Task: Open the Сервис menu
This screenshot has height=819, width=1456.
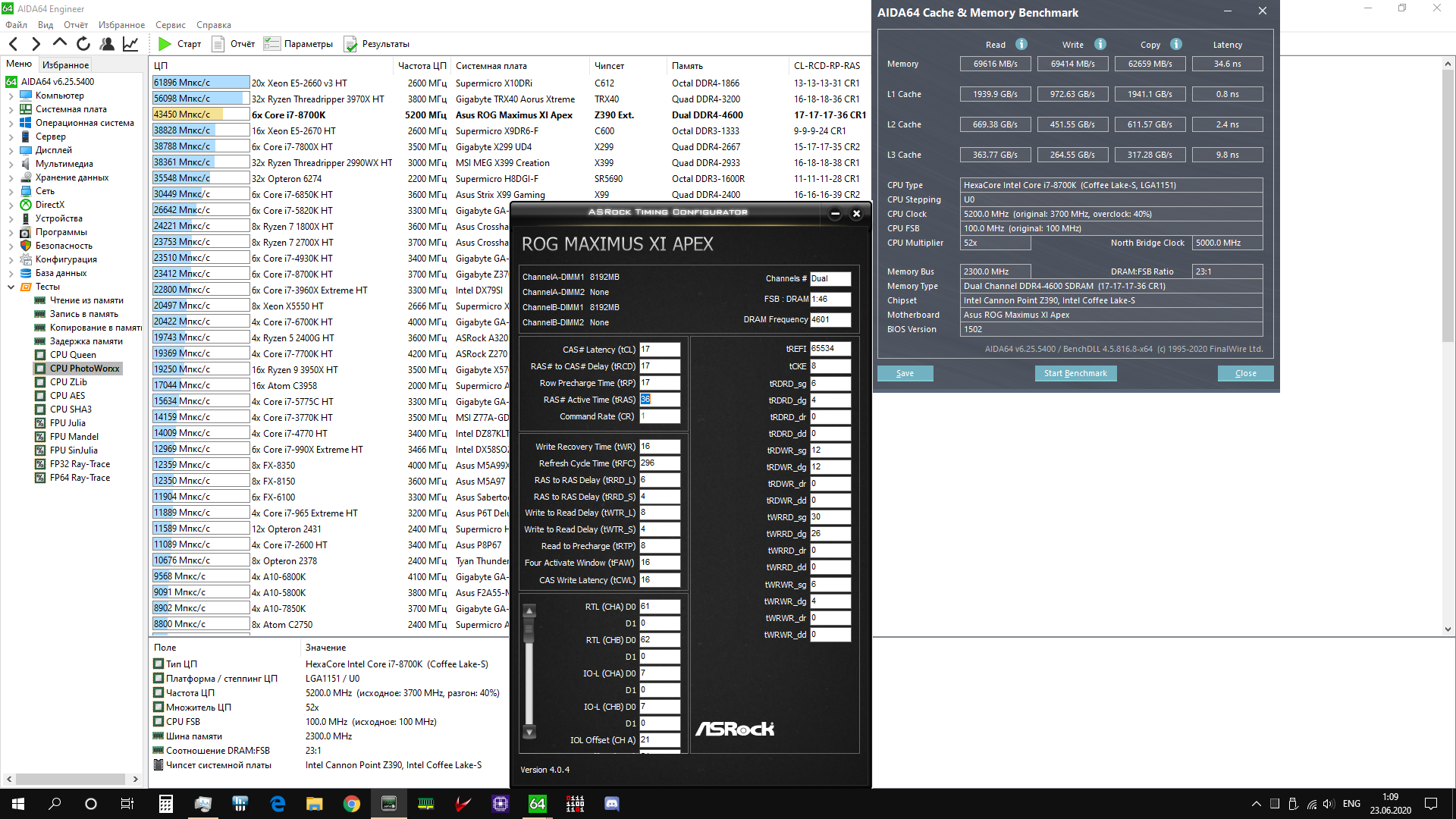Action: click(x=170, y=25)
